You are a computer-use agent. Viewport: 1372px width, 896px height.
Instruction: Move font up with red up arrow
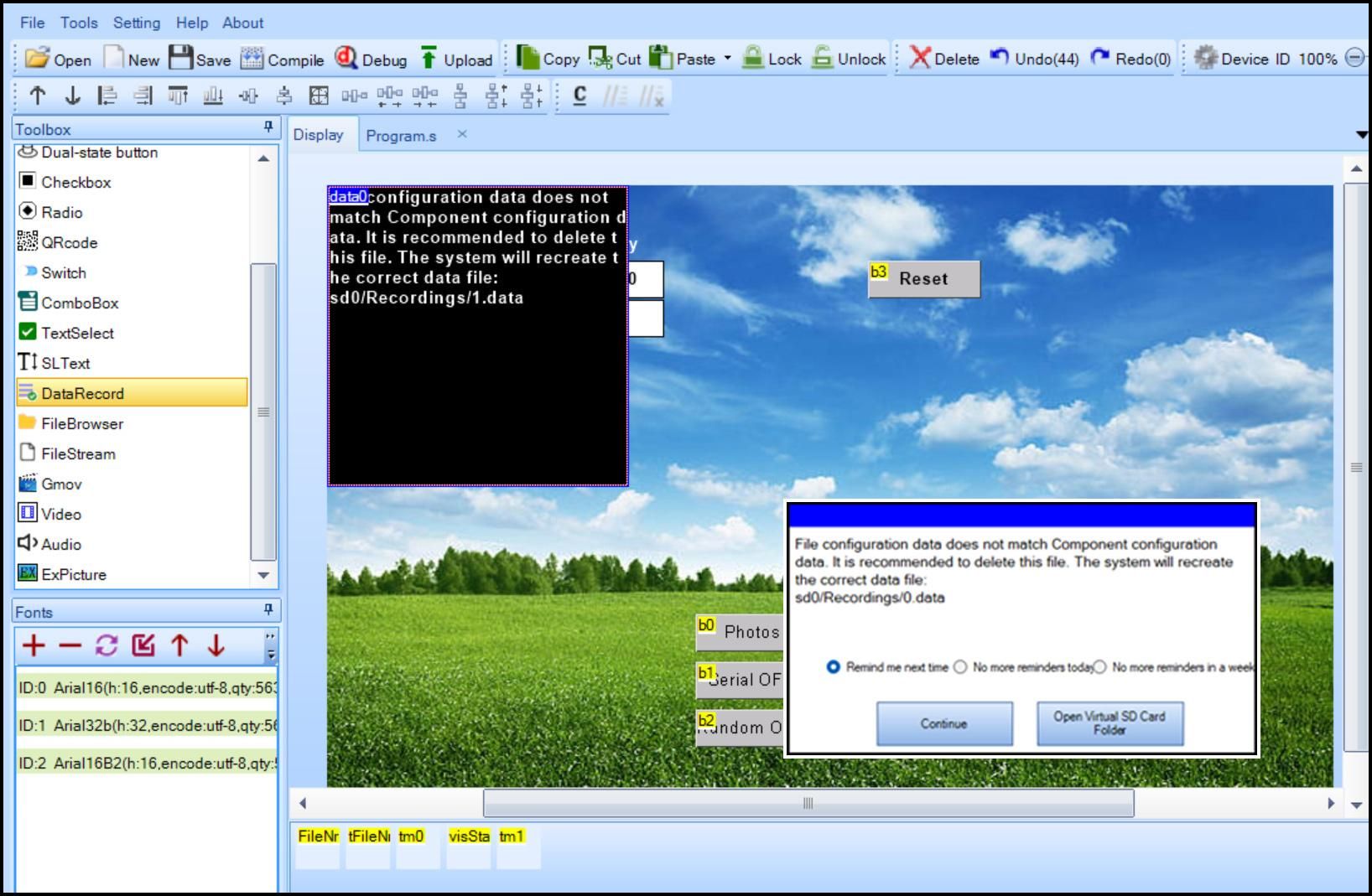[179, 645]
